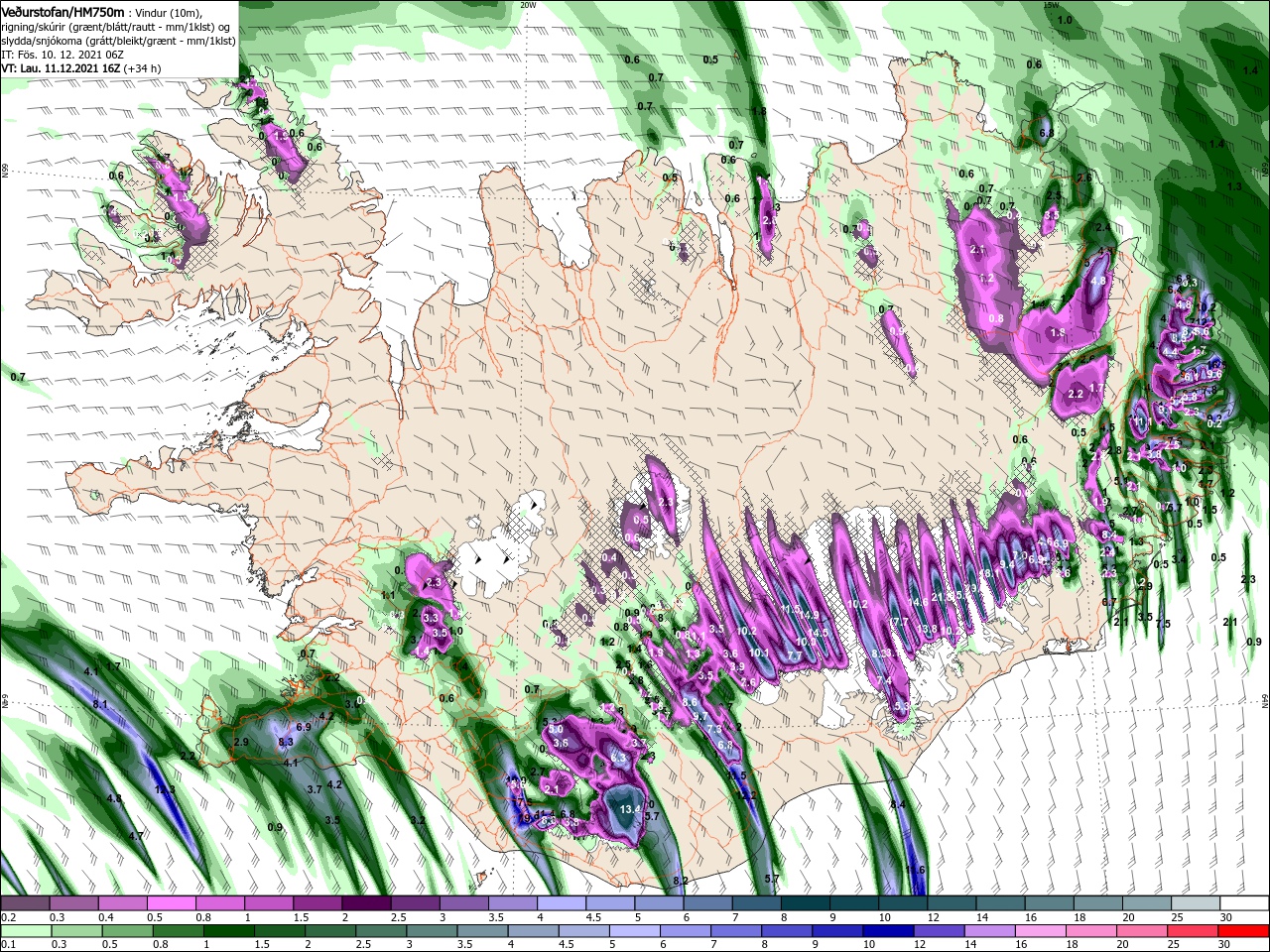Pick the top-row lavender swatch starting at 4
The width and height of the screenshot is (1270, 952).
(x=561, y=903)
